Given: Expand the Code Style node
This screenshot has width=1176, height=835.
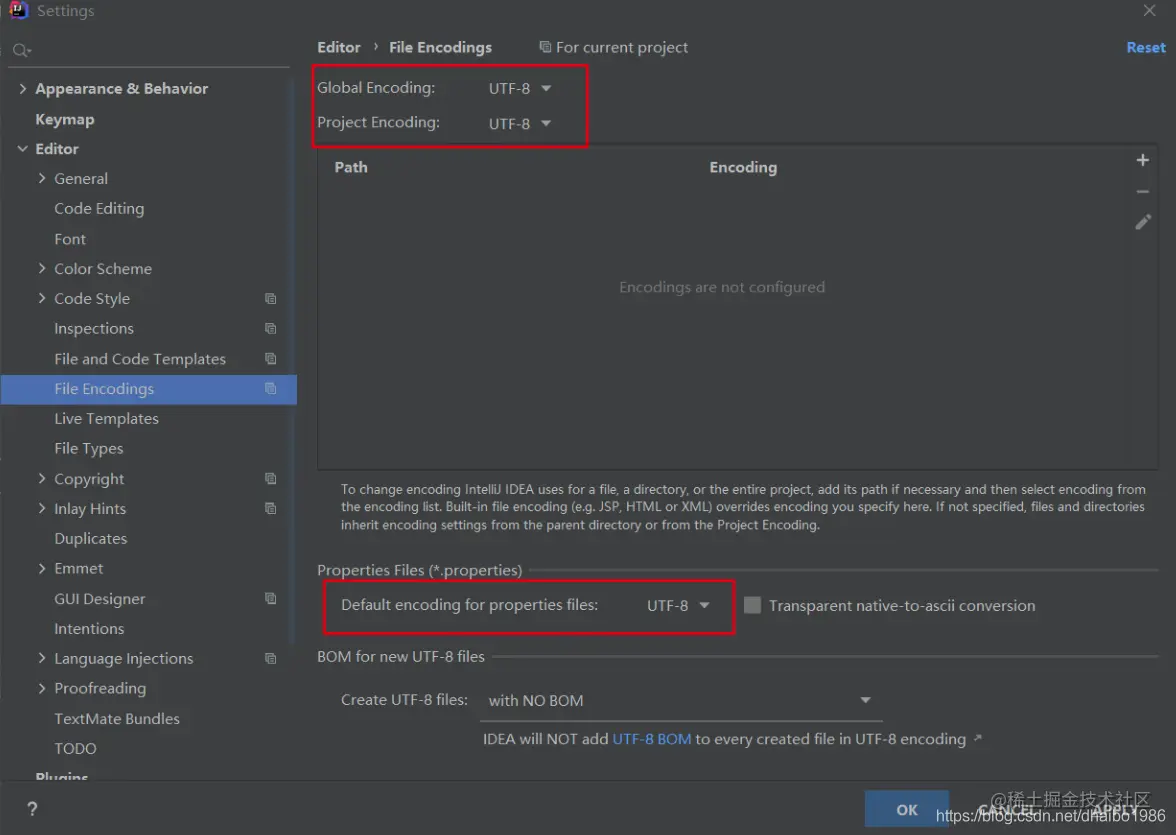Looking at the screenshot, I should pyautogui.click(x=42, y=299).
